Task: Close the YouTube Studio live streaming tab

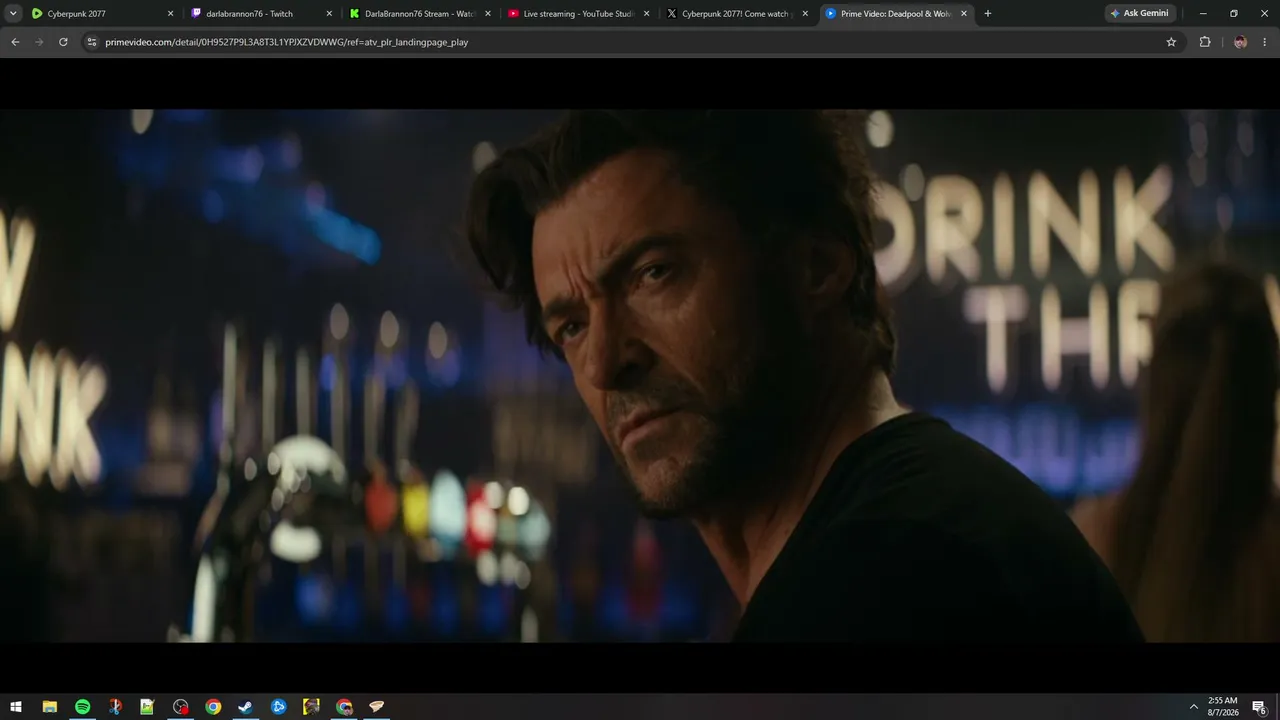Action: (x=646, y=14)
